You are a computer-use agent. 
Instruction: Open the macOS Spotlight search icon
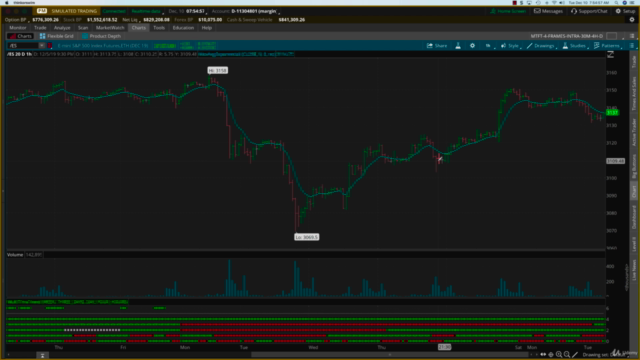617,2
